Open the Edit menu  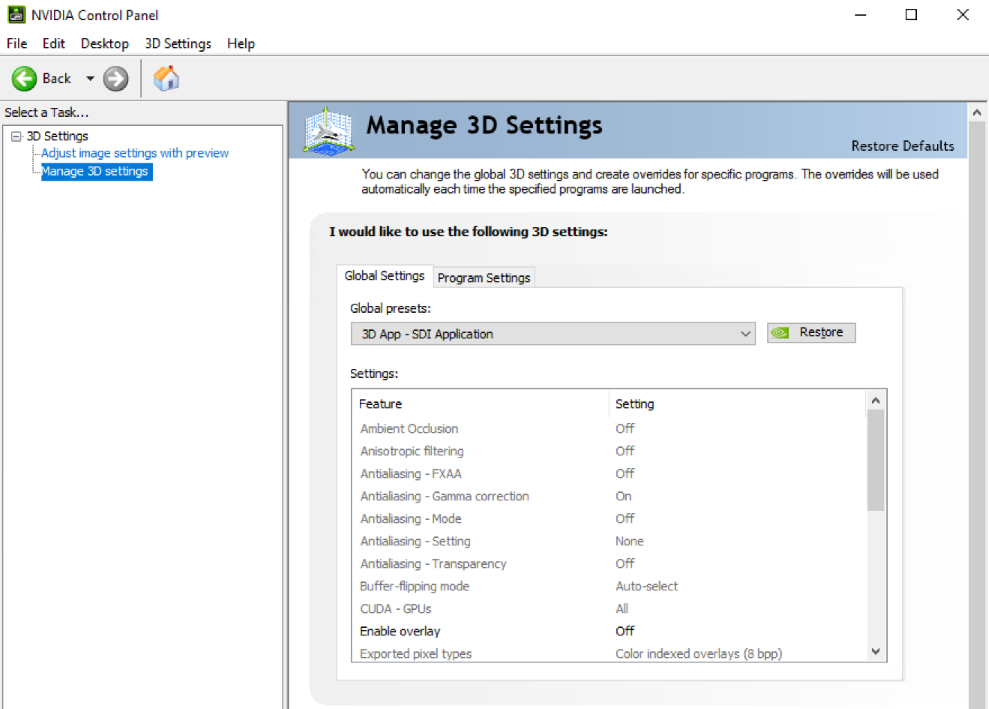pos(54,44)
